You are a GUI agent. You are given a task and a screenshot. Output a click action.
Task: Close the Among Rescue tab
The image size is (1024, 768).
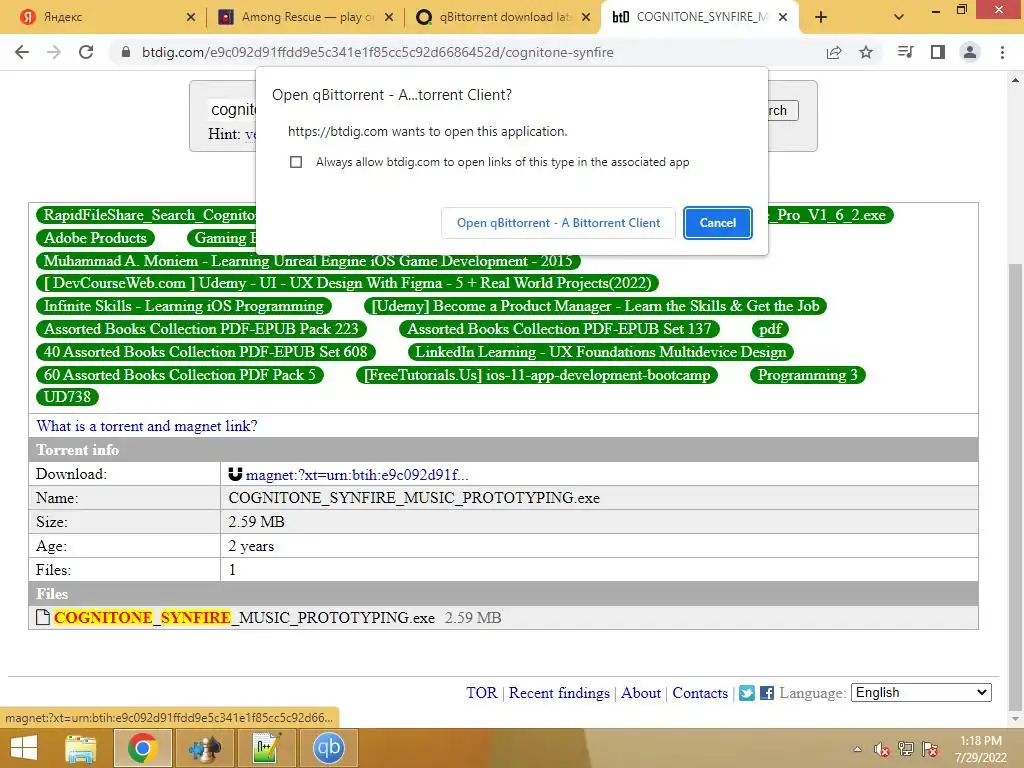click(x=389, y=17)
